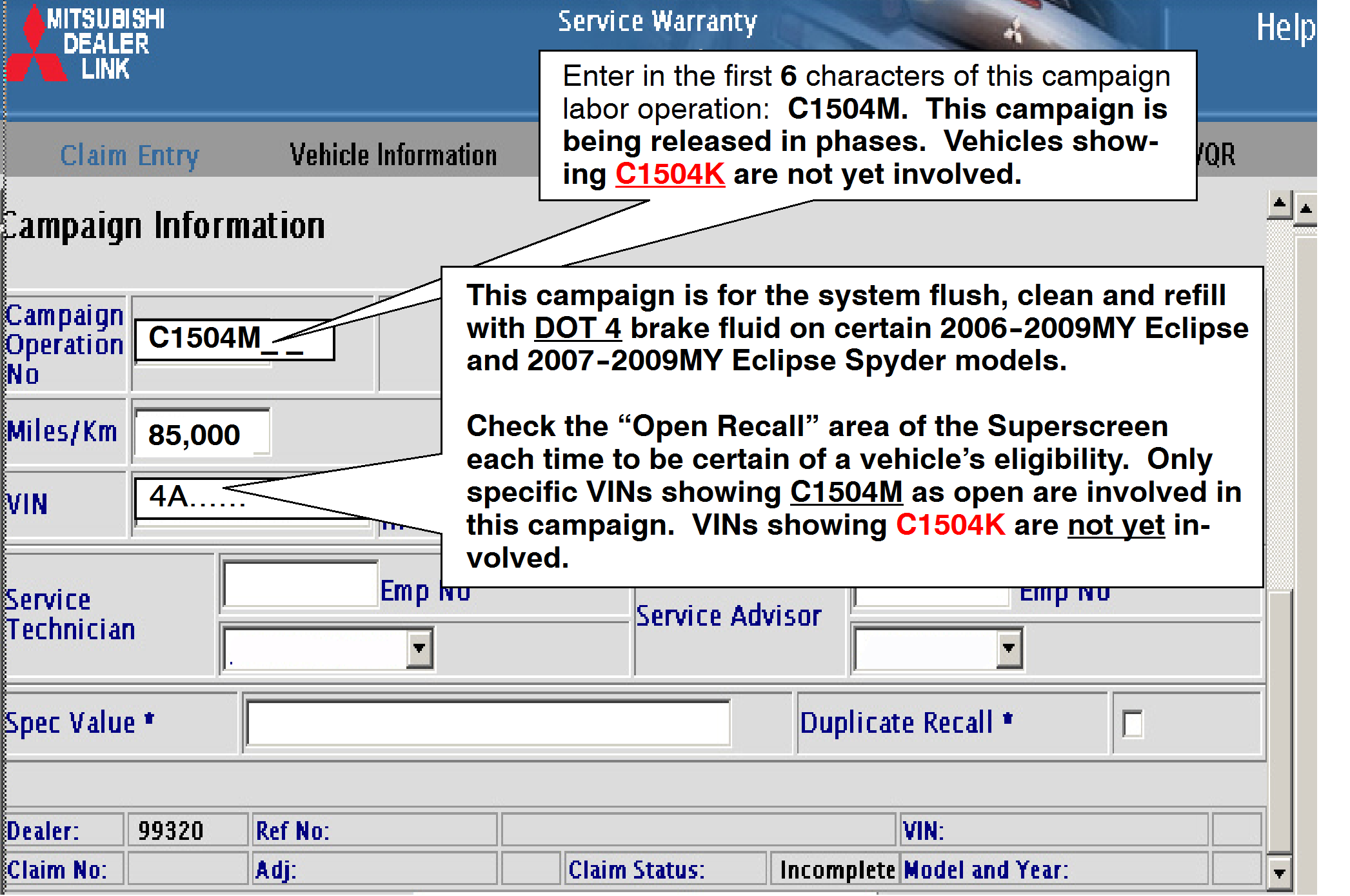This screenshot has width=1350, height=896.
Task: Click the scrollbar down arrow at bottom
Action: 1279,873
